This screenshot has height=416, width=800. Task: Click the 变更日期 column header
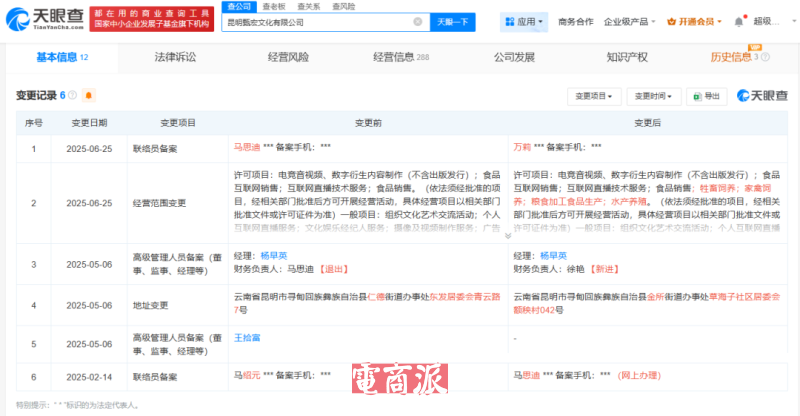[x=89, y=123]
